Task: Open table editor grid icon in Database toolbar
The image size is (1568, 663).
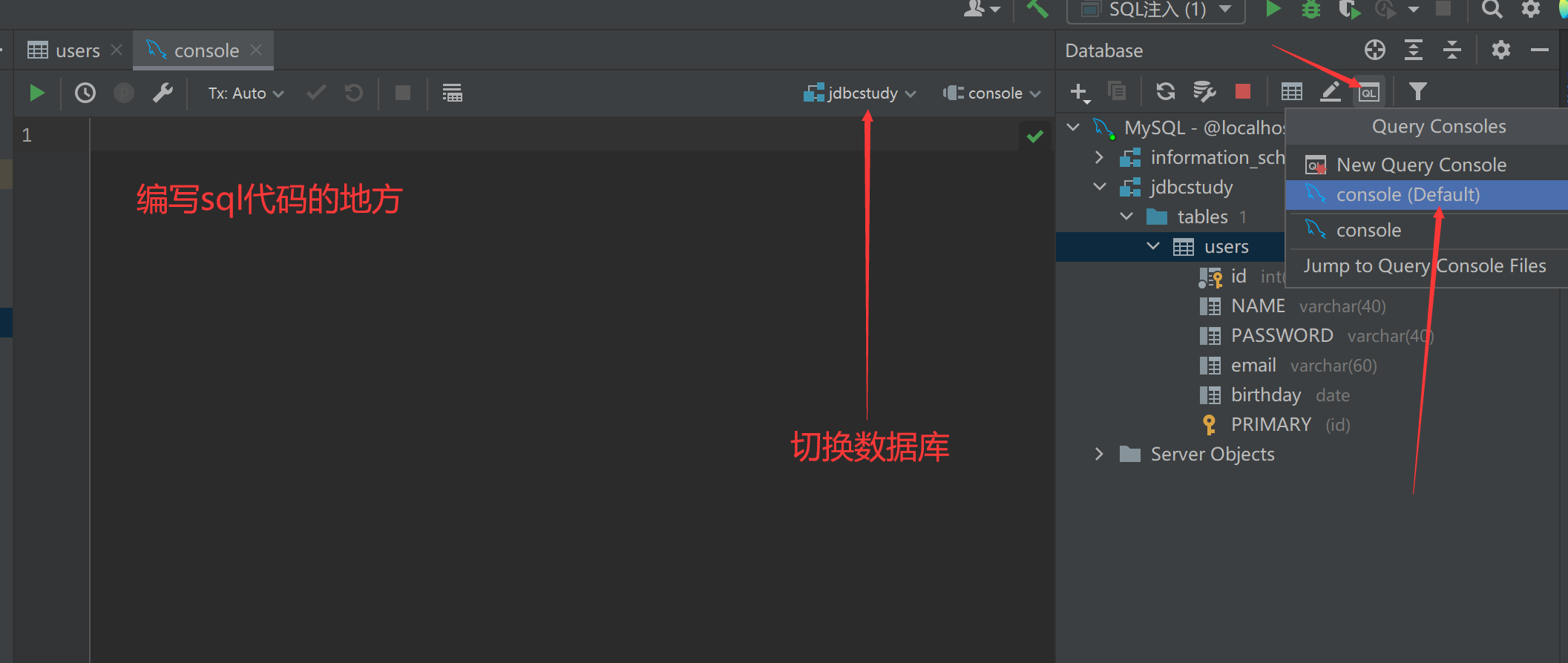Action: [1292, 91]
